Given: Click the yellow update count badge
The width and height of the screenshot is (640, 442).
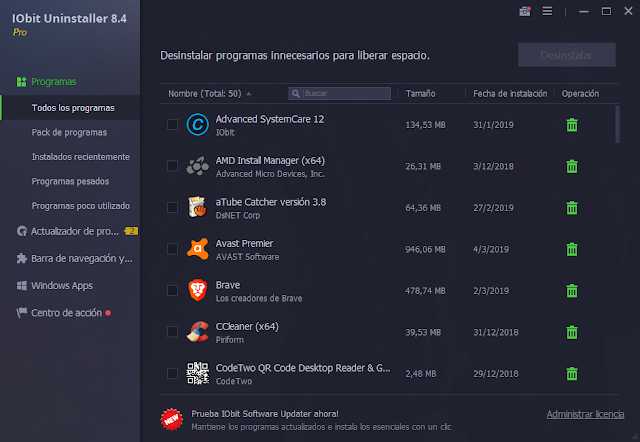Looking at the screenshot, I should [x=131, y=231].
